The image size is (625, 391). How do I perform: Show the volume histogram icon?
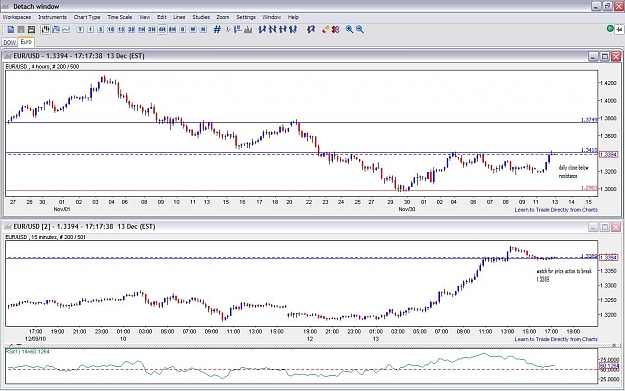(248, 29)
